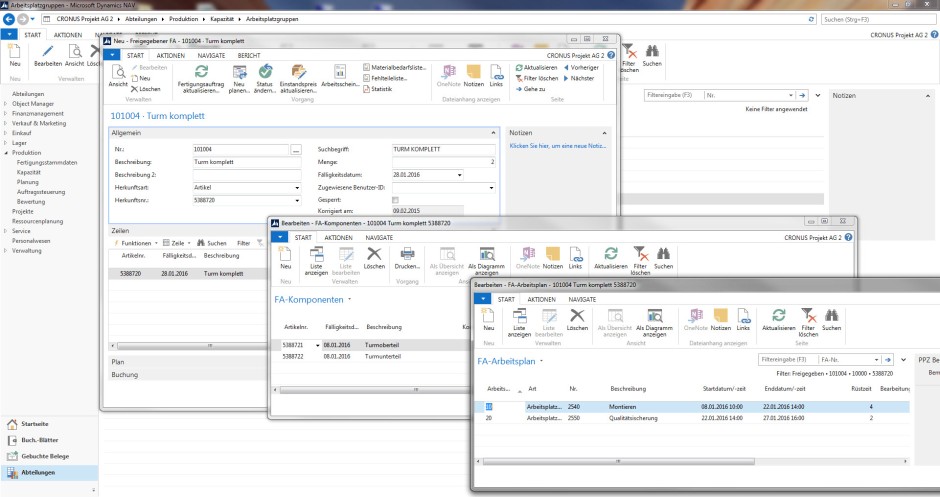Viewport: 940px width, 497px height.
Task: Open the Herkunftsart dropdown
Action: [297, 187]
